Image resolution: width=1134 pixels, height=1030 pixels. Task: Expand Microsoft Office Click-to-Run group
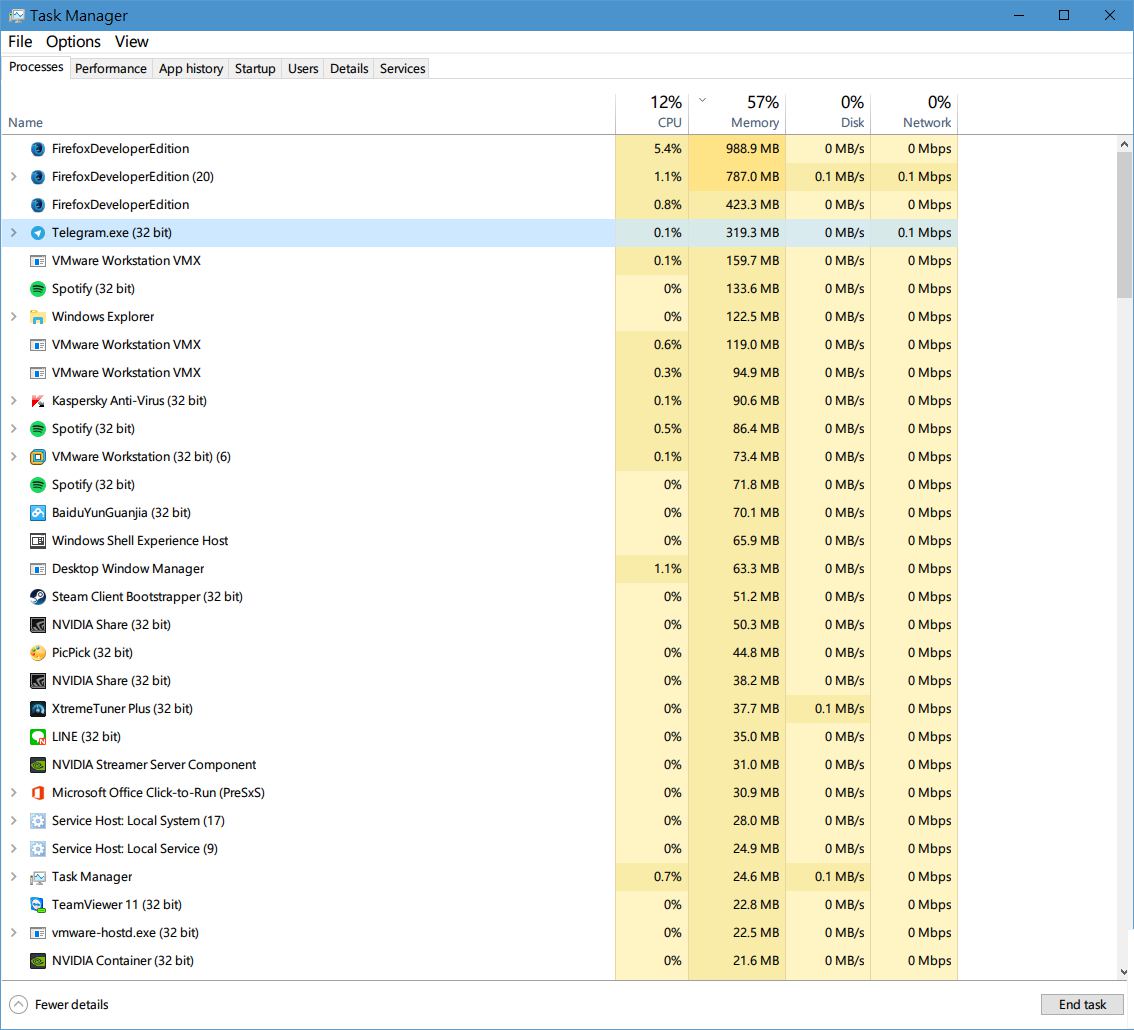(13, 793)
